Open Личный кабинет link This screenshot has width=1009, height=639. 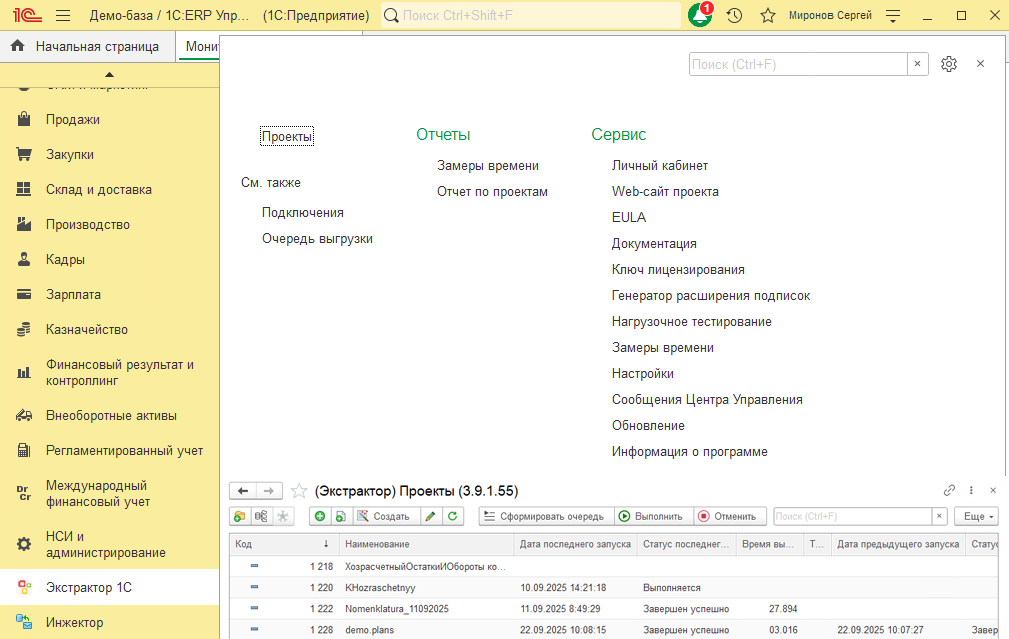coord(660,165)
